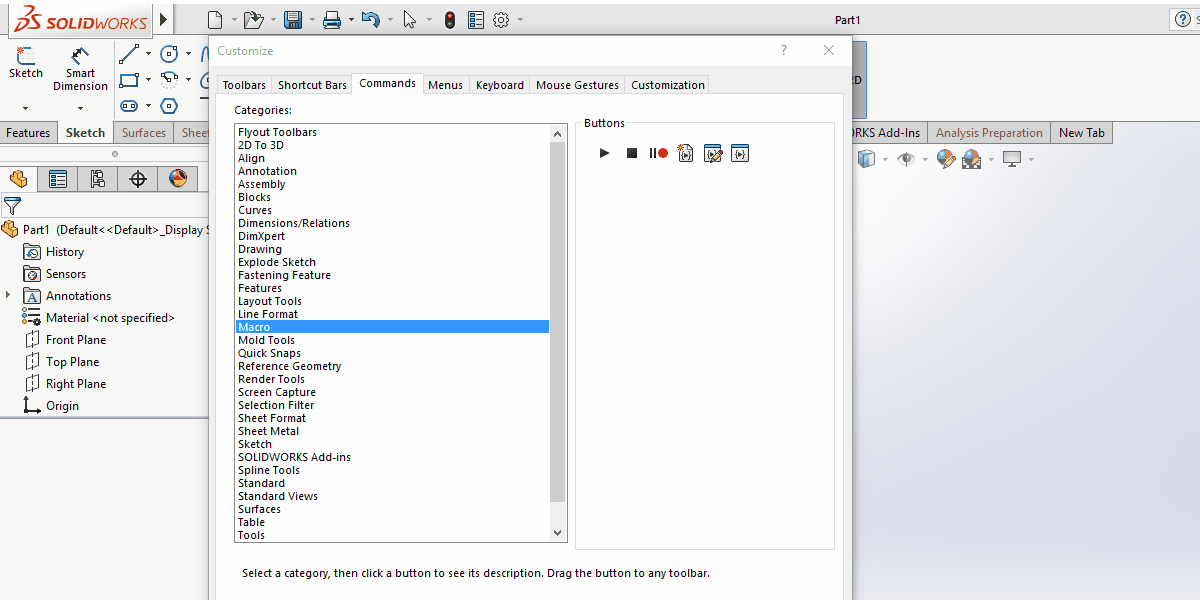
Task: Open the FeatureManager Design Tree tab
Action: [x=19, y=179]
